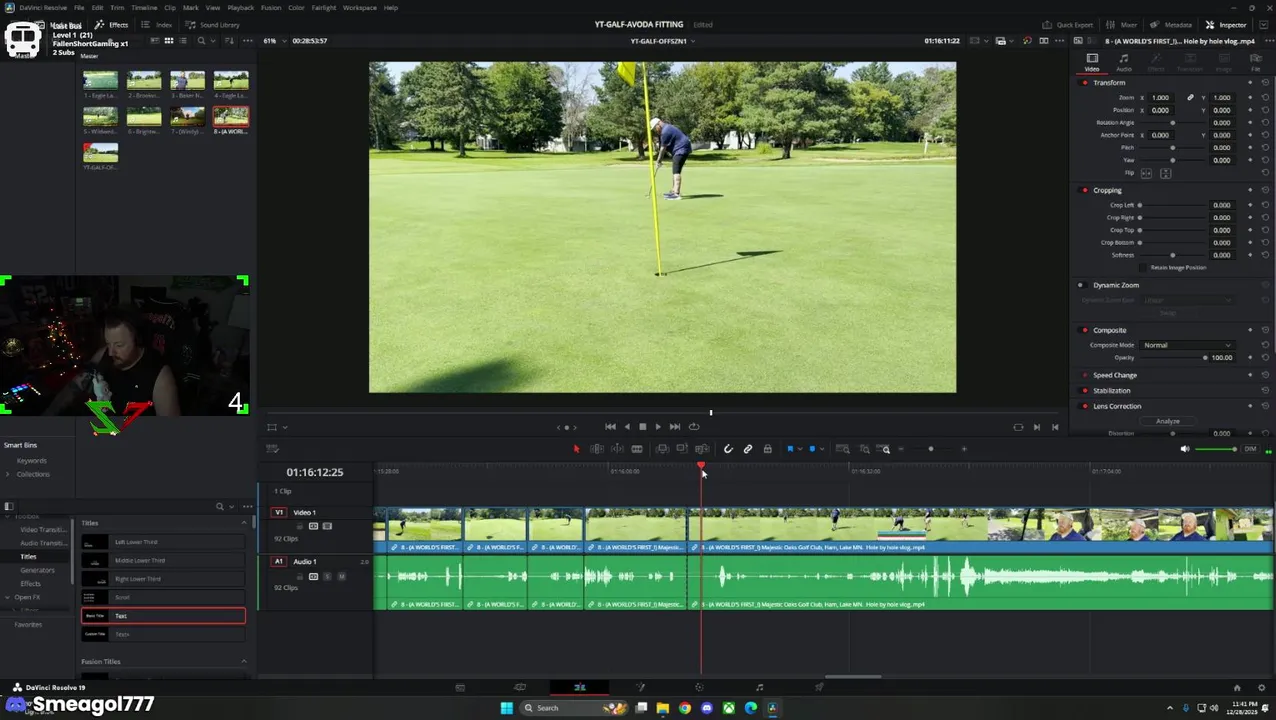
Task: Reset the Transform section
Action: pos(1265,83)
